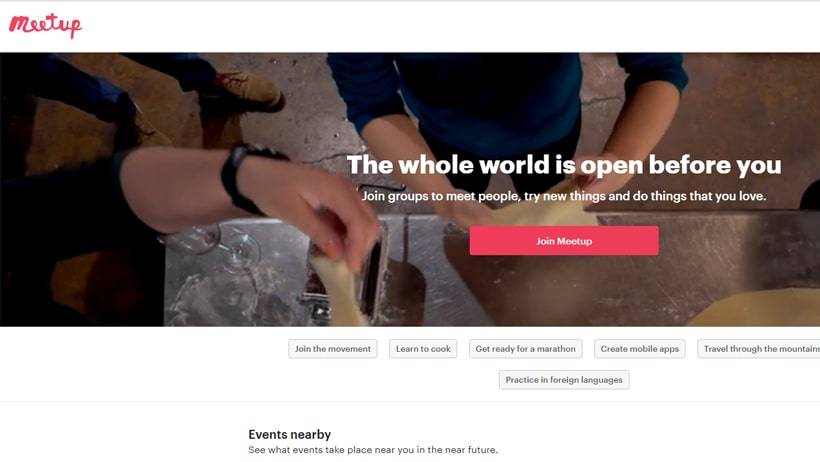
Task: Select the Create mobile apps tag
Action: tap(640, 349)
